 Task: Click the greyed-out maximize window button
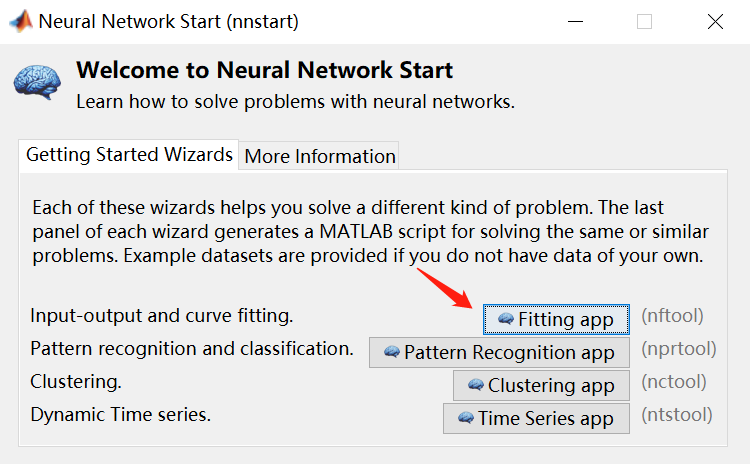[x=645, y=21]
